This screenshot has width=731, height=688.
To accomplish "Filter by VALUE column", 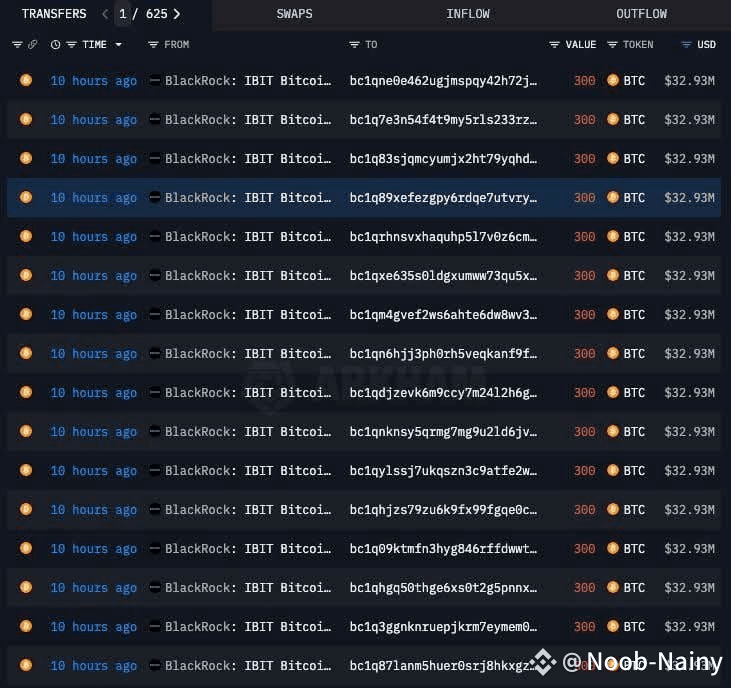I will point(554,45).
